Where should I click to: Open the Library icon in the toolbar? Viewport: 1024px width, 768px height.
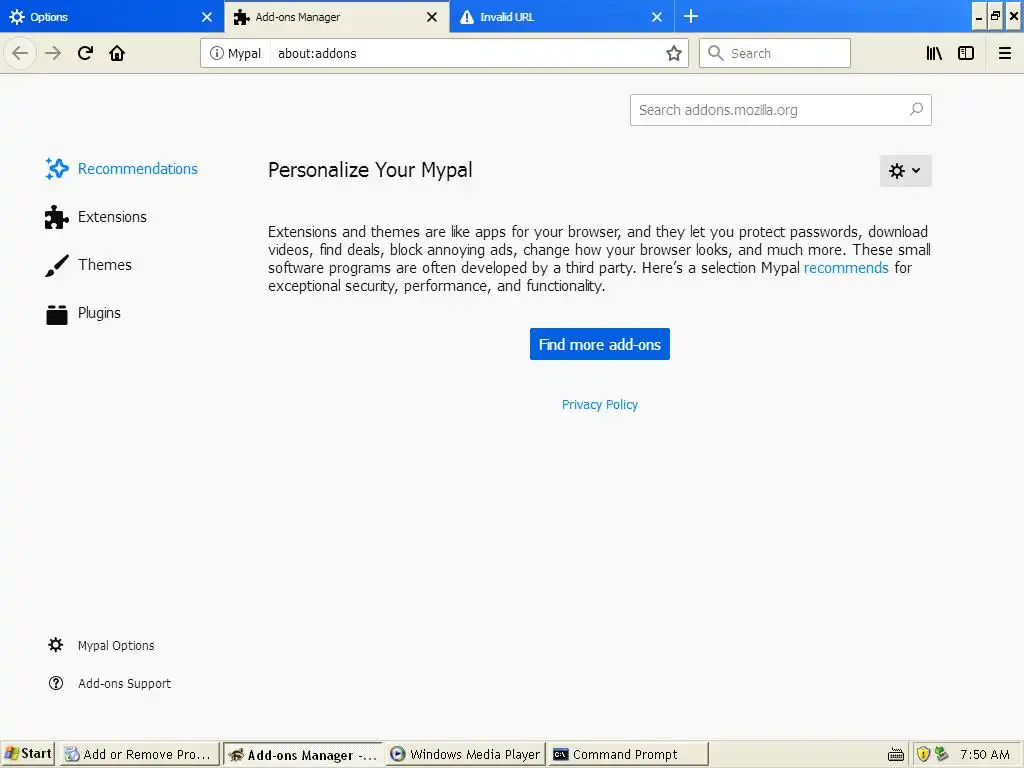pos(934,53)
